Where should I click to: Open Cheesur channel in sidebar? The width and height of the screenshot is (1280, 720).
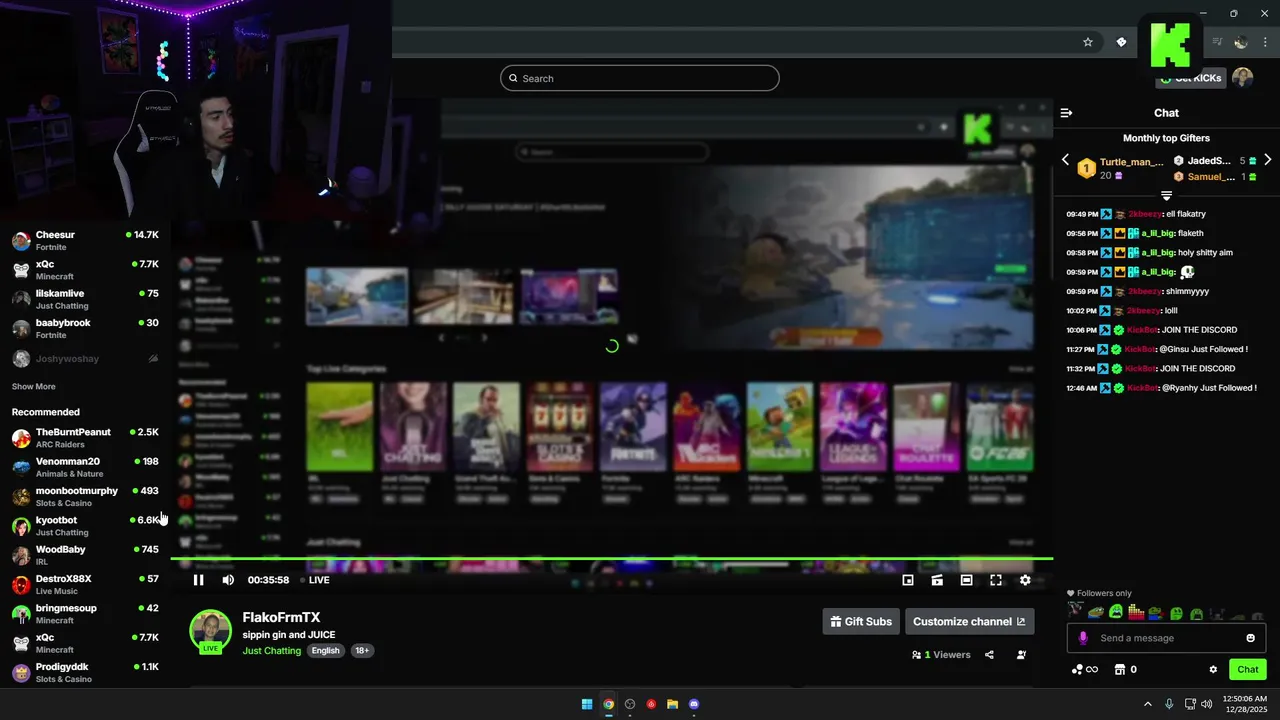pyautogui.click(x=85, y=241)
